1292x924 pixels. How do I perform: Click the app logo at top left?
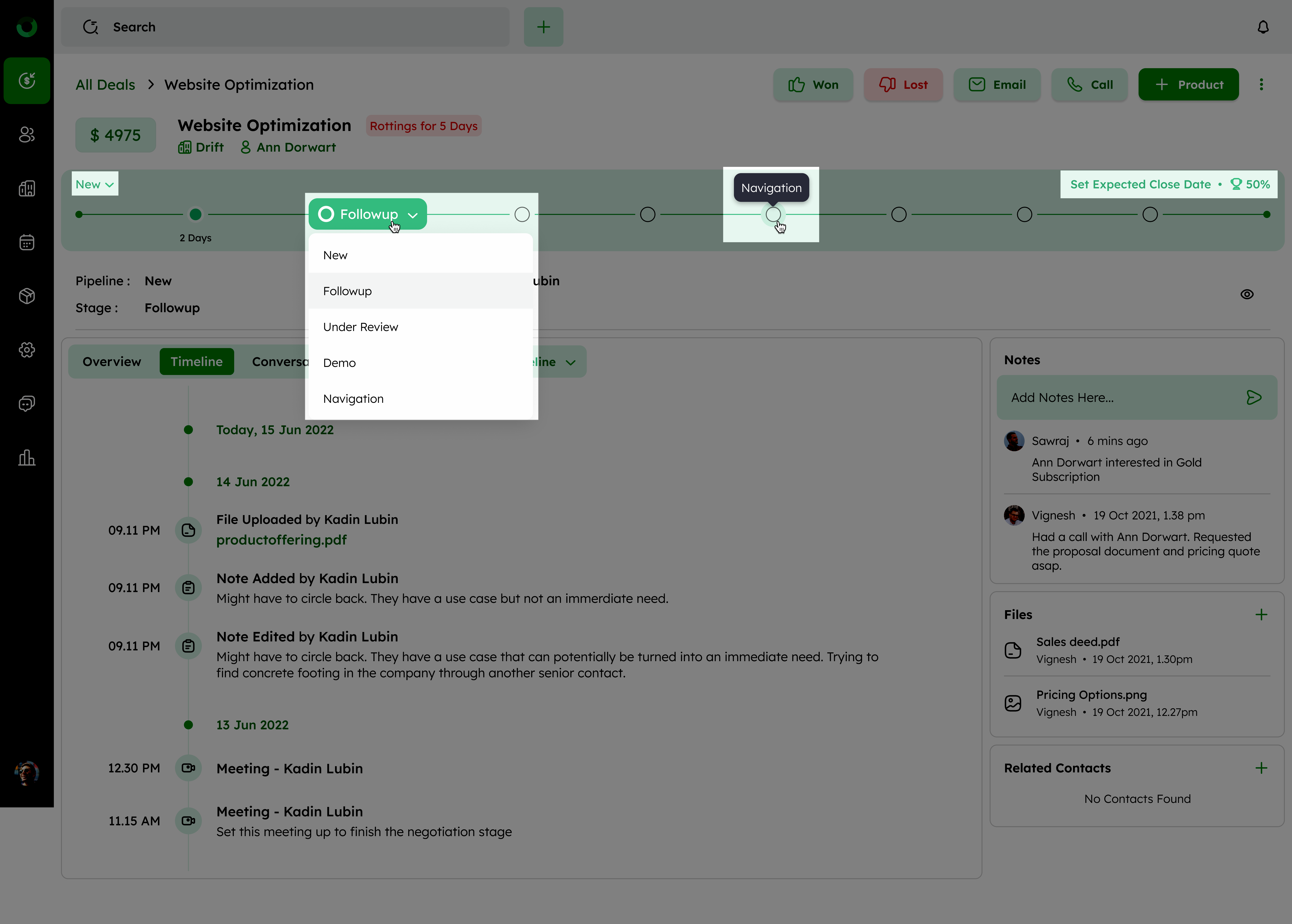click(x=27, y=27)
